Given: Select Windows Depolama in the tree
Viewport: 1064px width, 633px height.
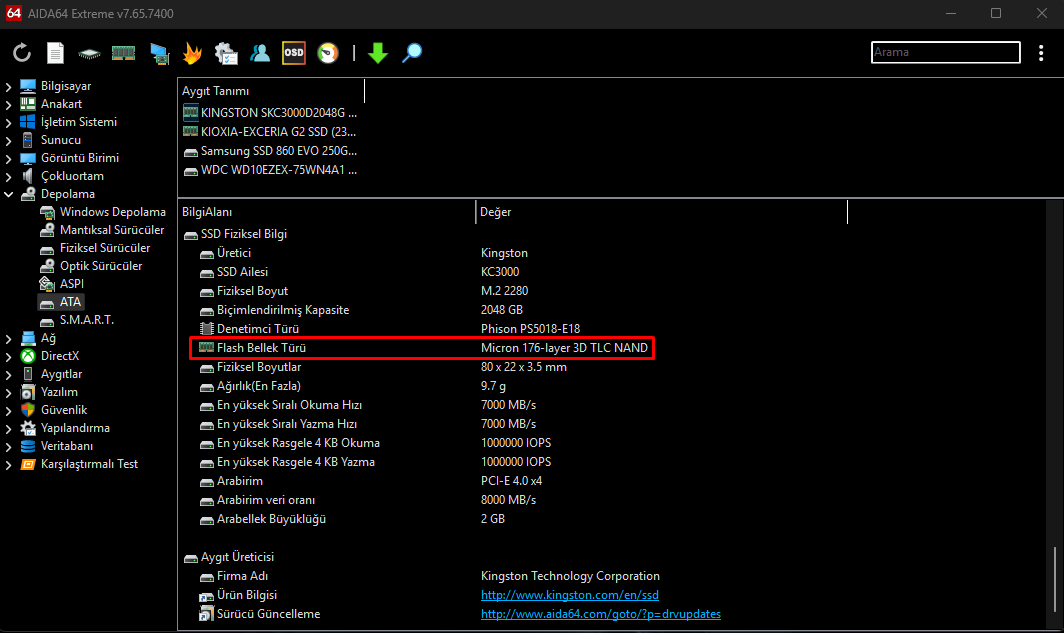Looking at the screenshot, I should point(113,212).
